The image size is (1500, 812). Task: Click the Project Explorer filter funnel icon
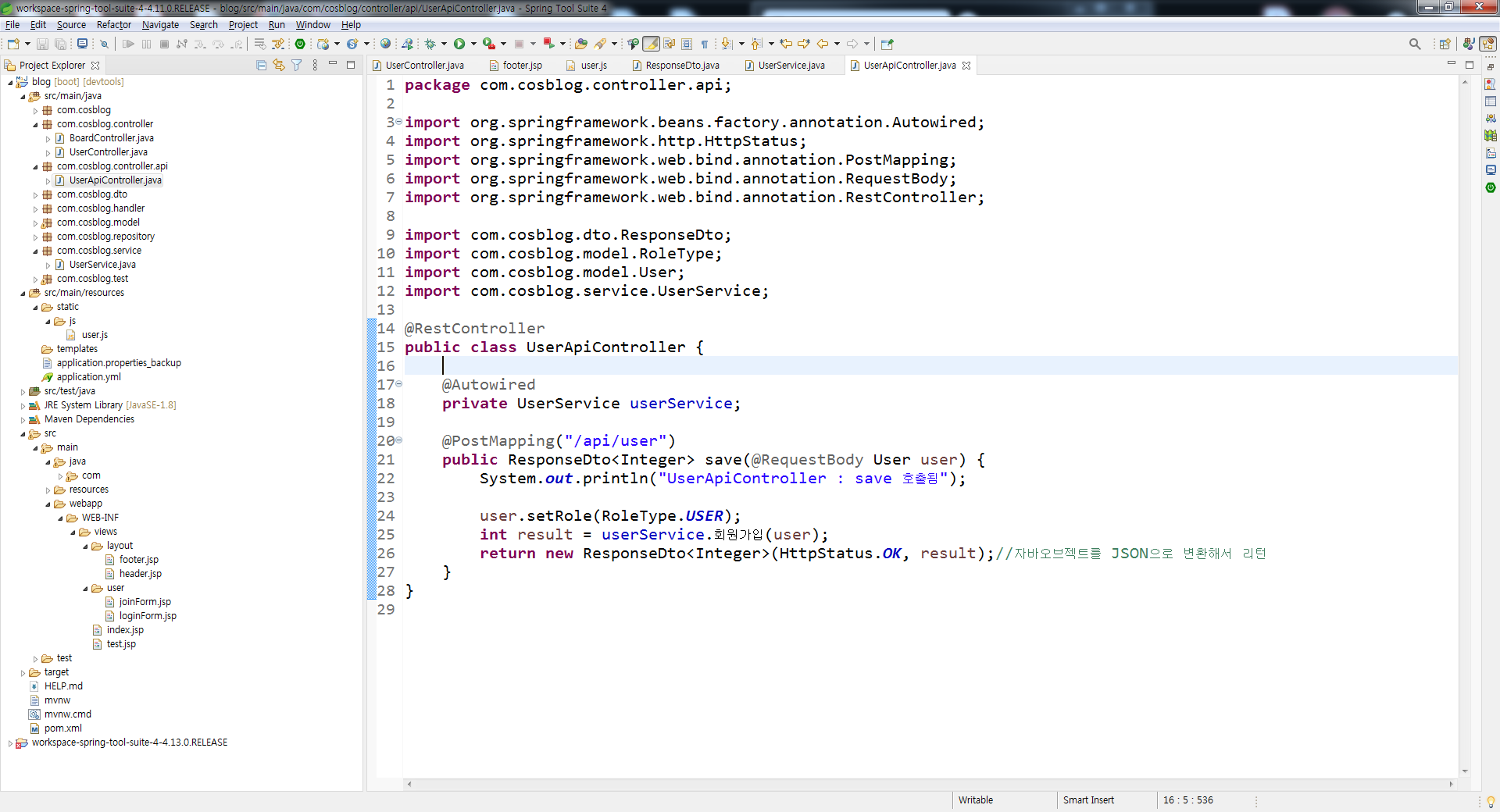(297, 66)
